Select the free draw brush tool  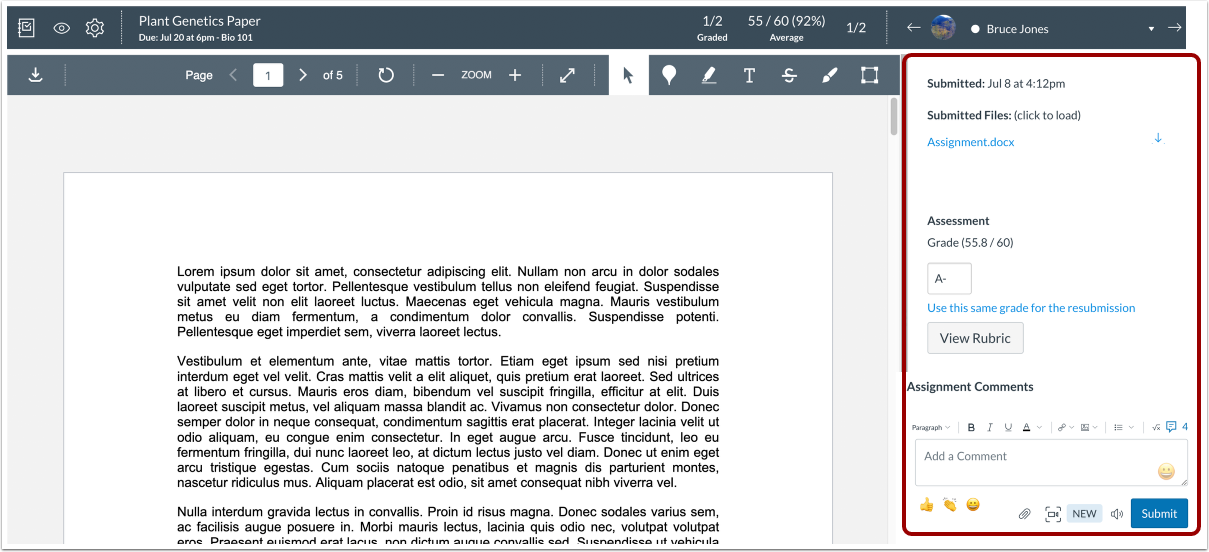[x=829, y=75]
